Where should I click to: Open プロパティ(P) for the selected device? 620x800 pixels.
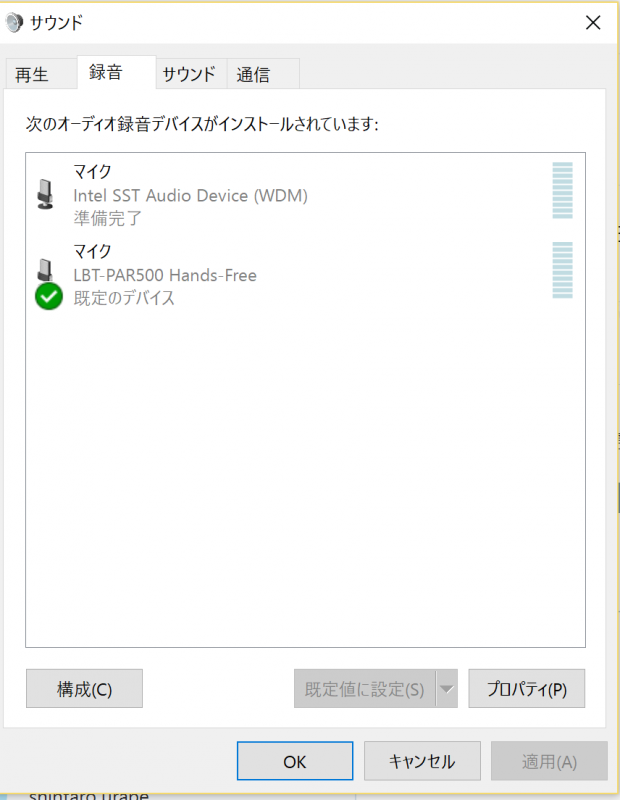(x=527, y=689)
